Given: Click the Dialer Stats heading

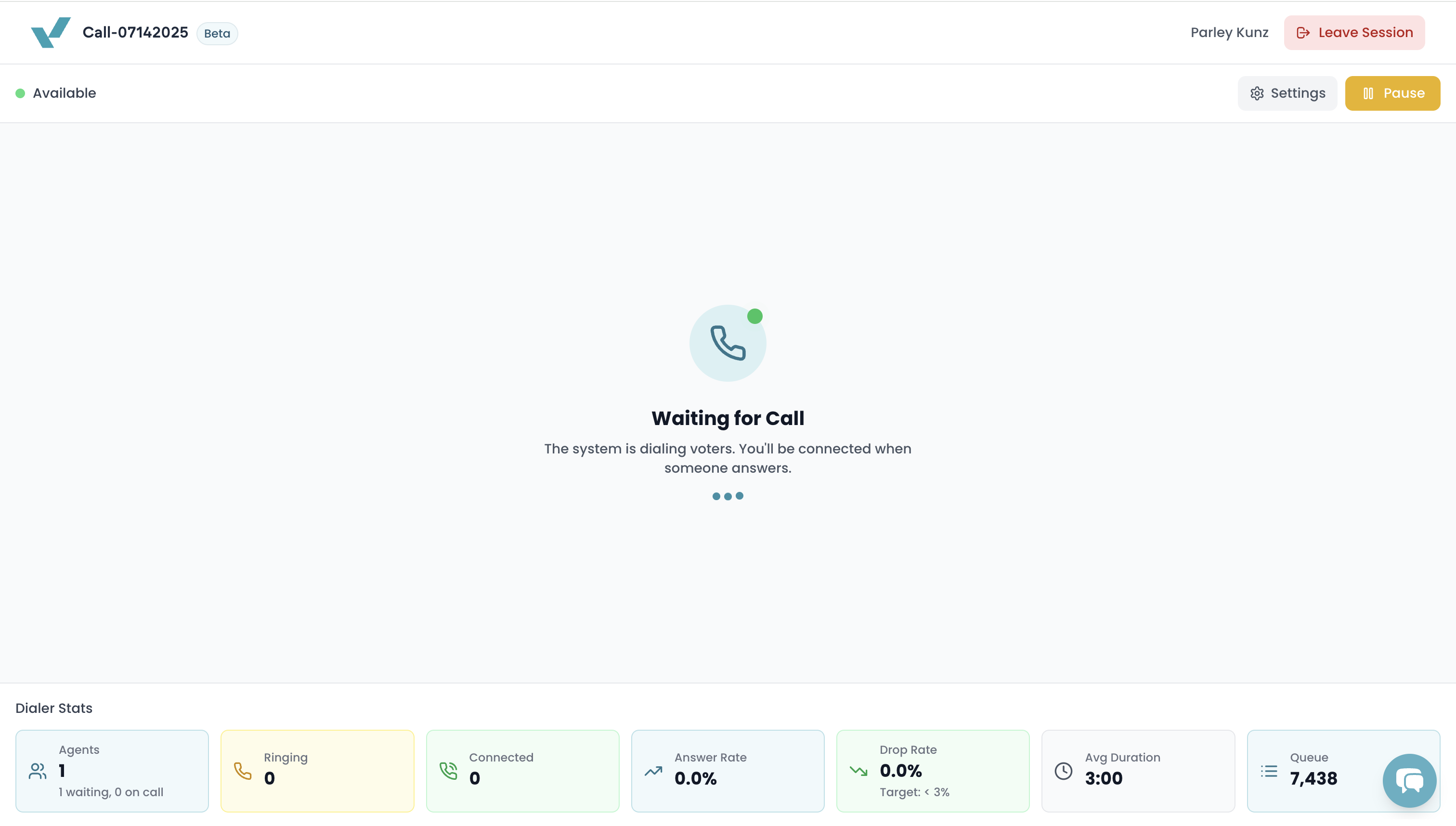Looking at the screenshot, I should 54,708.
